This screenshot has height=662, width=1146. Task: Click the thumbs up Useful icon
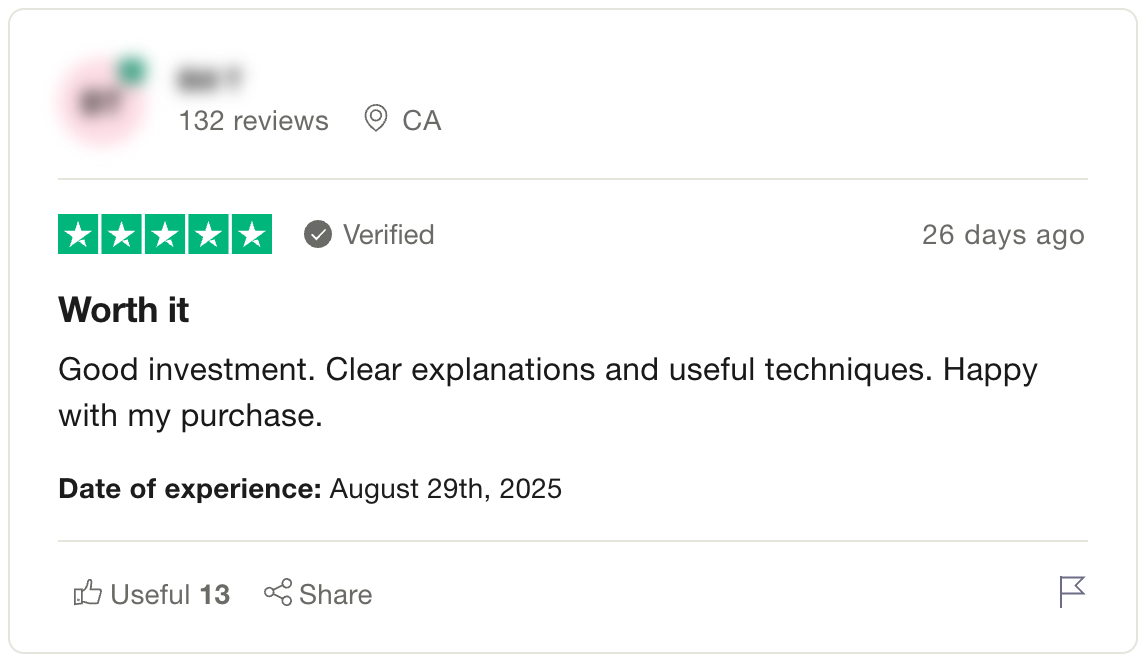[x=87, y=593]
